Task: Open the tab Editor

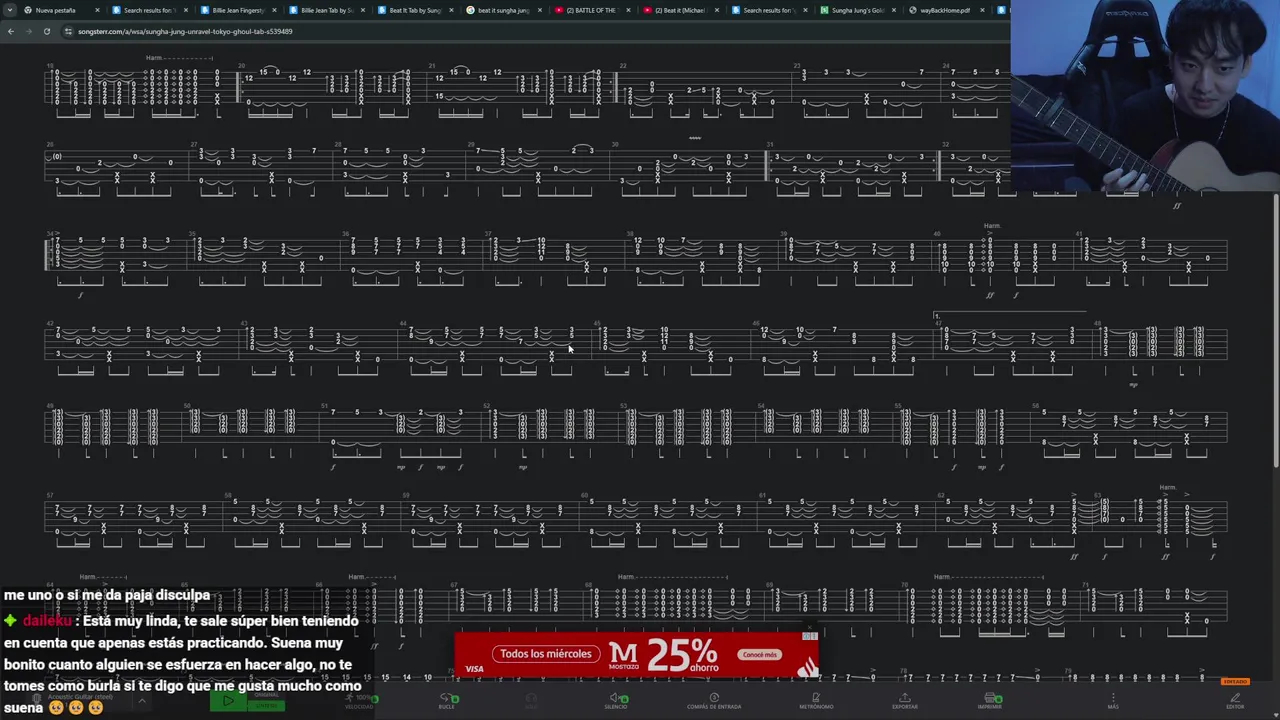Action: tap(1235, 701)
